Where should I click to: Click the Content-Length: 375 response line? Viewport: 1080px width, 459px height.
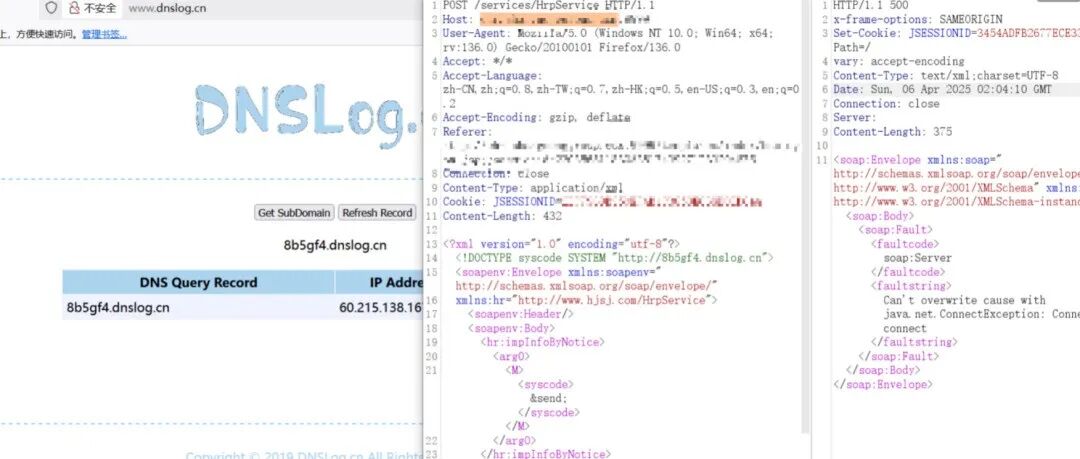893,132
